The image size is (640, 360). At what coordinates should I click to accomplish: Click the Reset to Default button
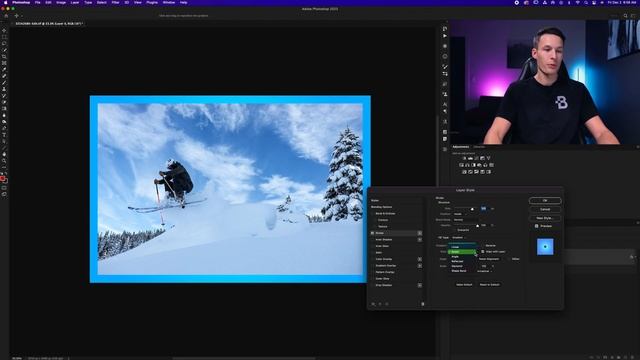489,285
